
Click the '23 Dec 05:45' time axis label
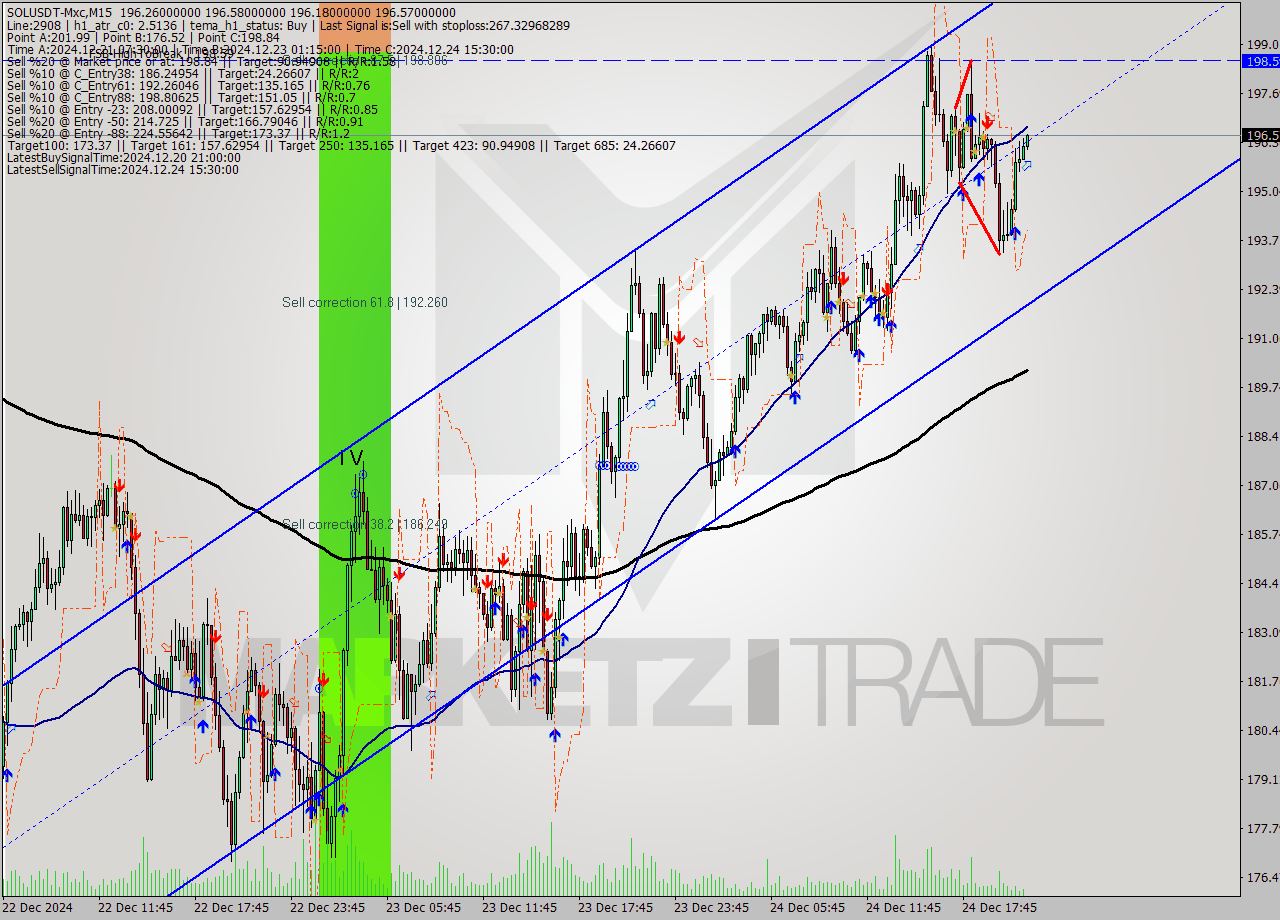click(x=423, y=908)
